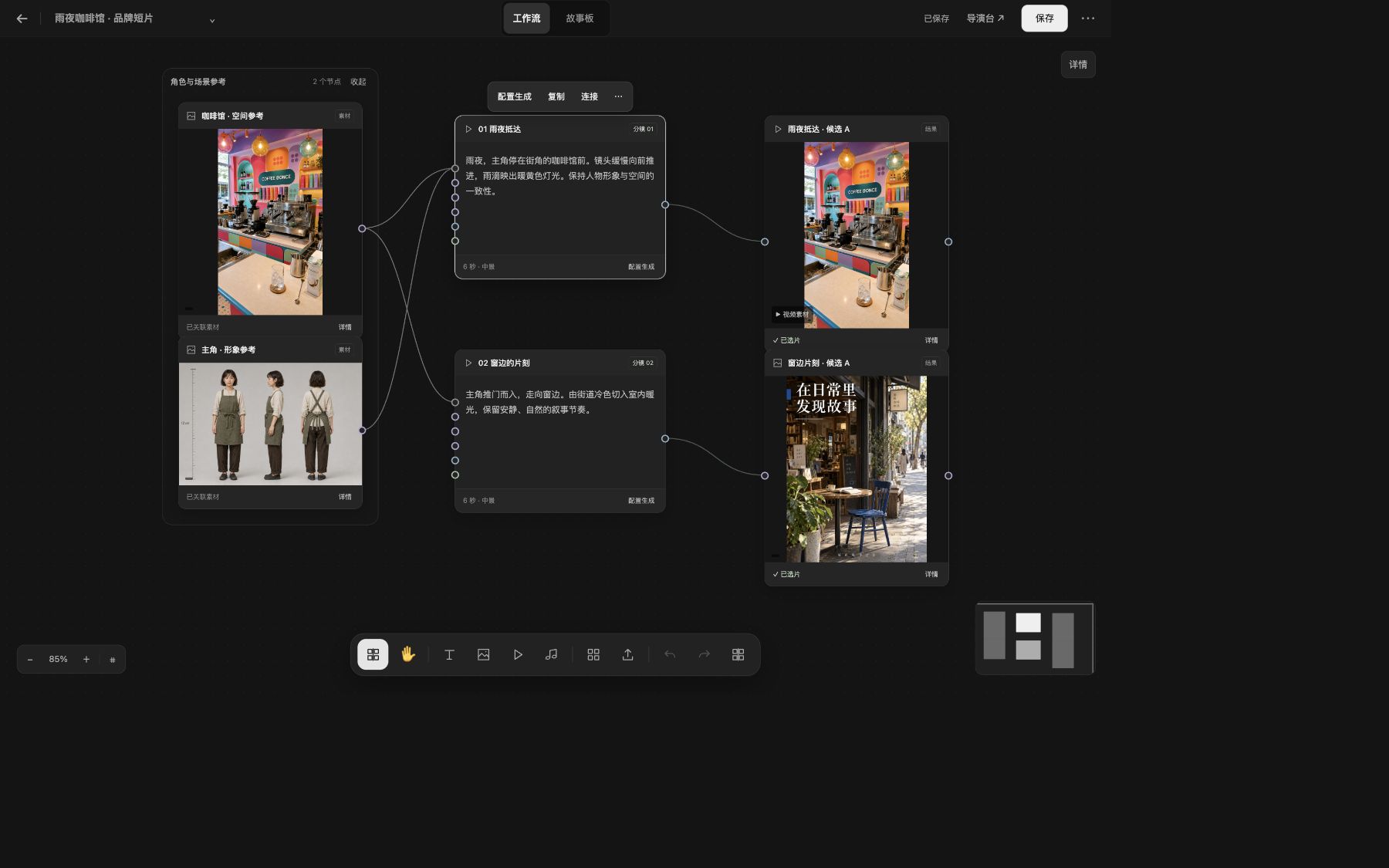Click the upload/export icon in bottom toolbar
This screenshot has height=868, width=1389.
pyautogui.click(x=628, y=654)
